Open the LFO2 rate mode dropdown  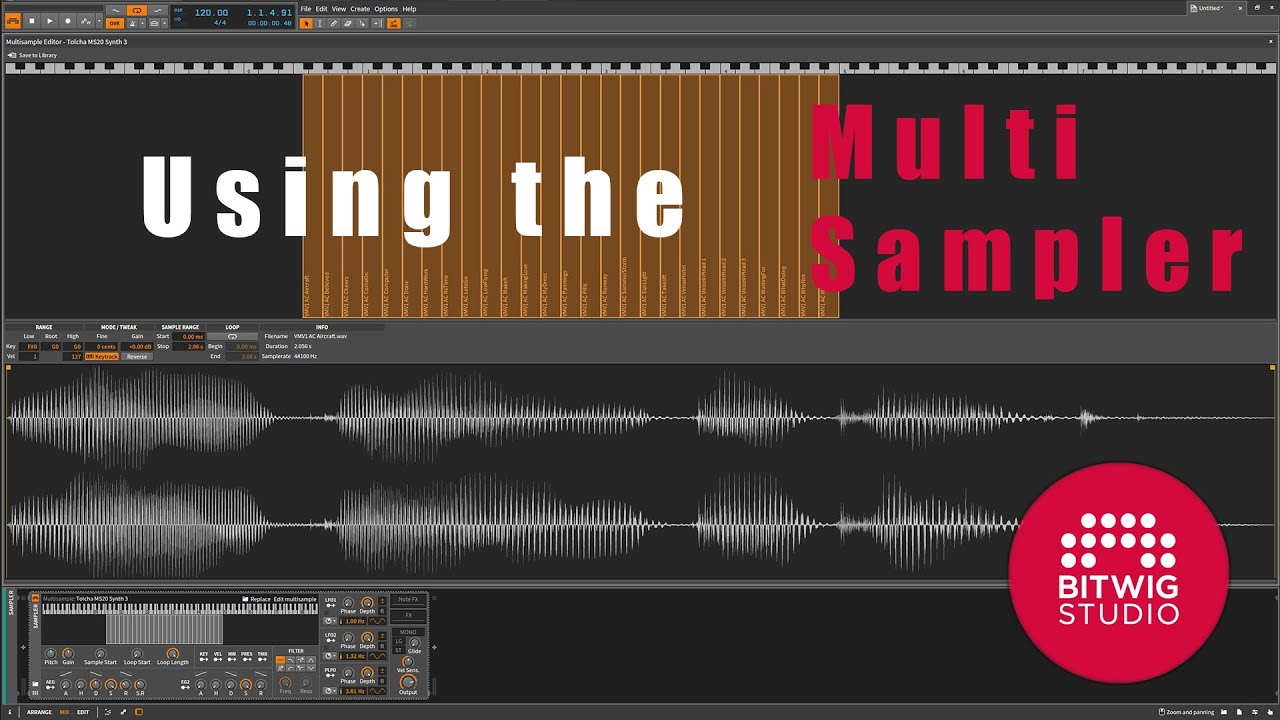click(x=330, y=656)
